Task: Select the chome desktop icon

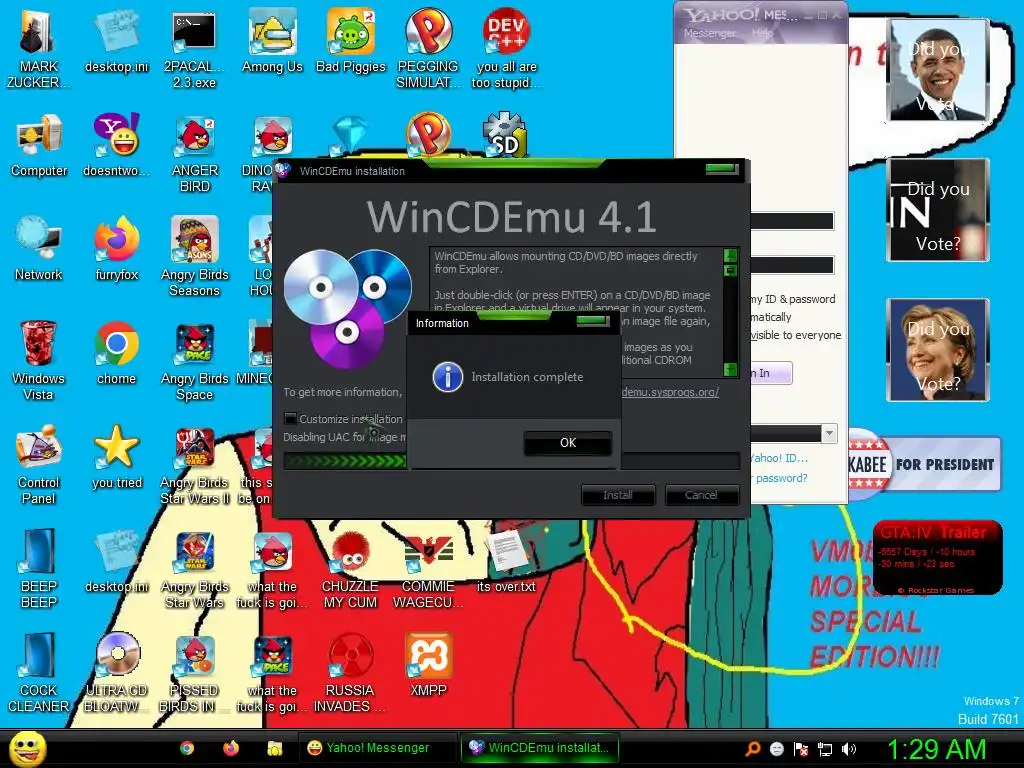Action: (x=116, y=353)
